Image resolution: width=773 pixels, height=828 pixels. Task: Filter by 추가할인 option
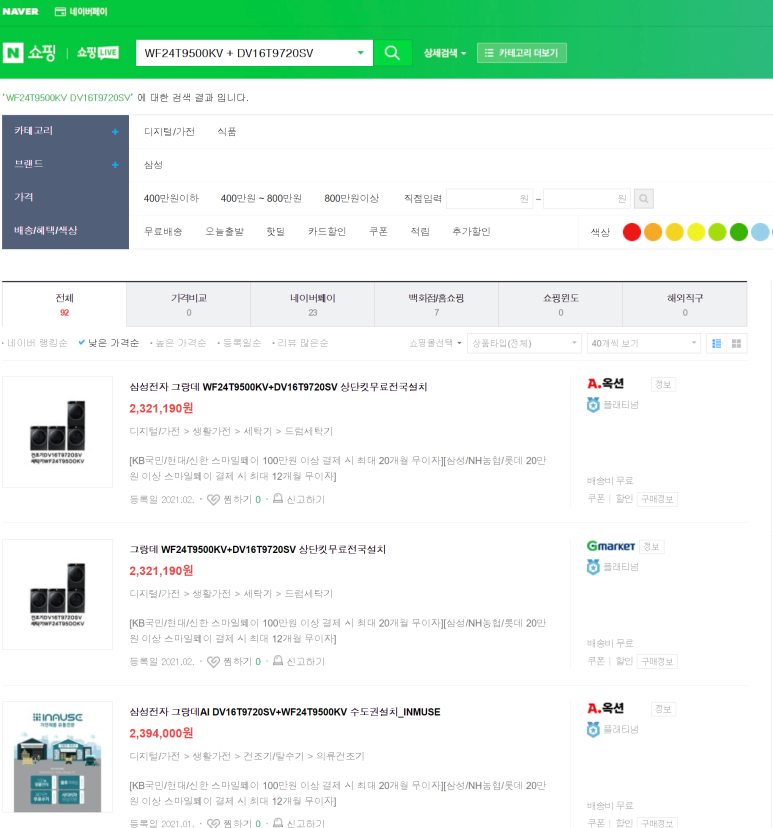point(472,232)
